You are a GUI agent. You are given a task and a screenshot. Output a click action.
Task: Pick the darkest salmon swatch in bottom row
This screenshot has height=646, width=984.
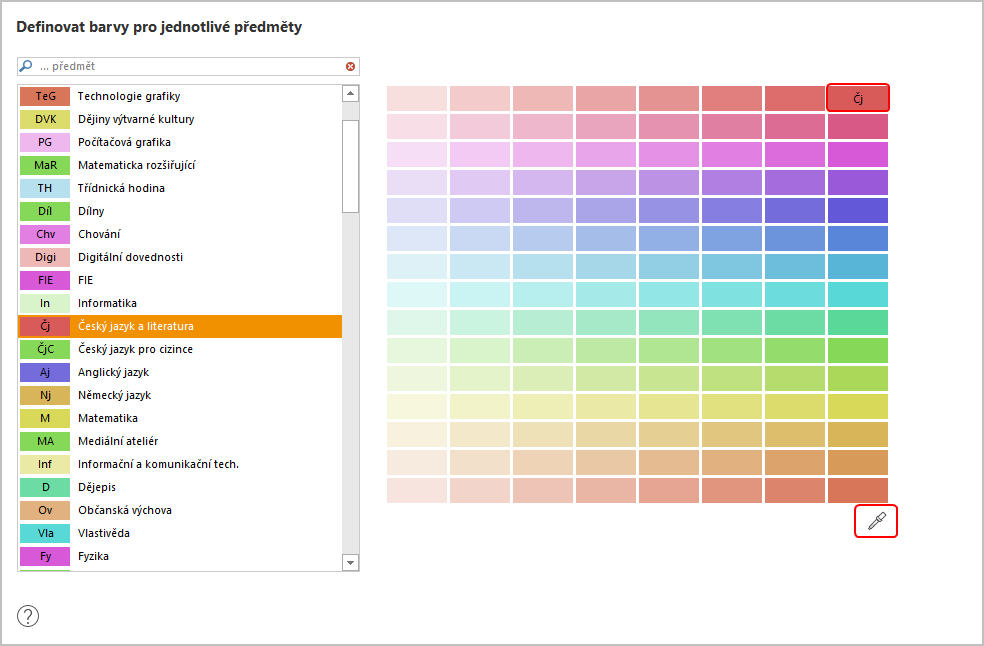coord(858,490)
